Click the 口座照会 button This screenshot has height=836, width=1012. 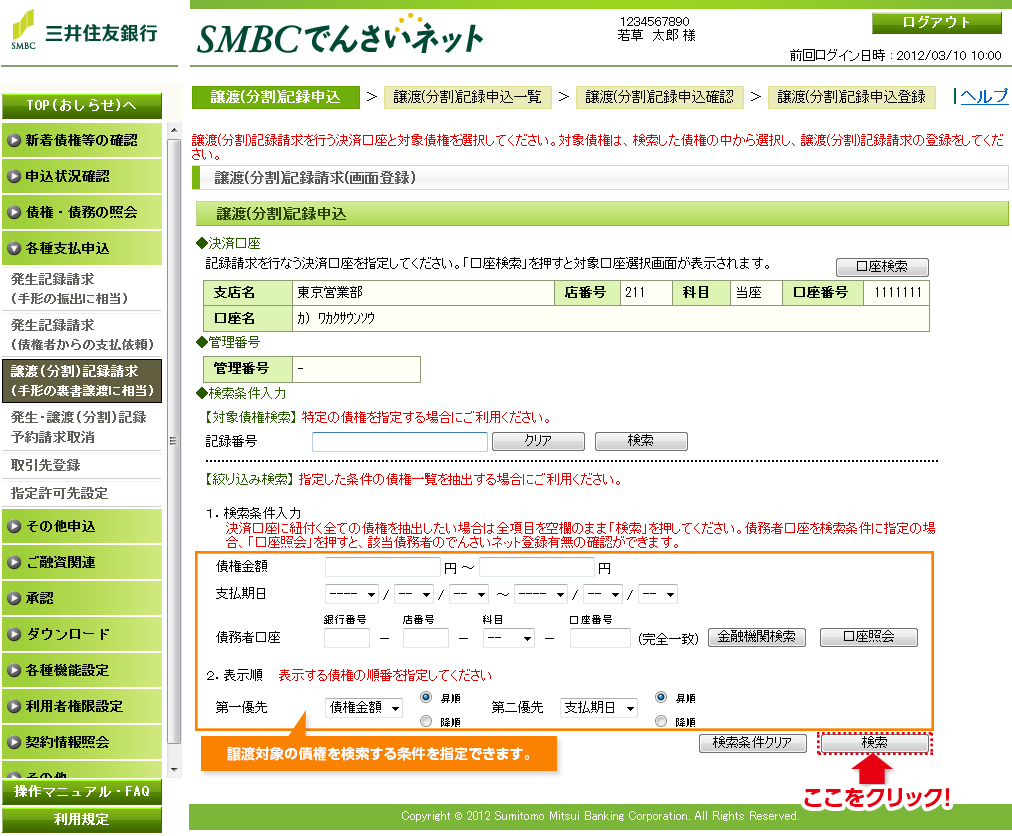[869, 637]
